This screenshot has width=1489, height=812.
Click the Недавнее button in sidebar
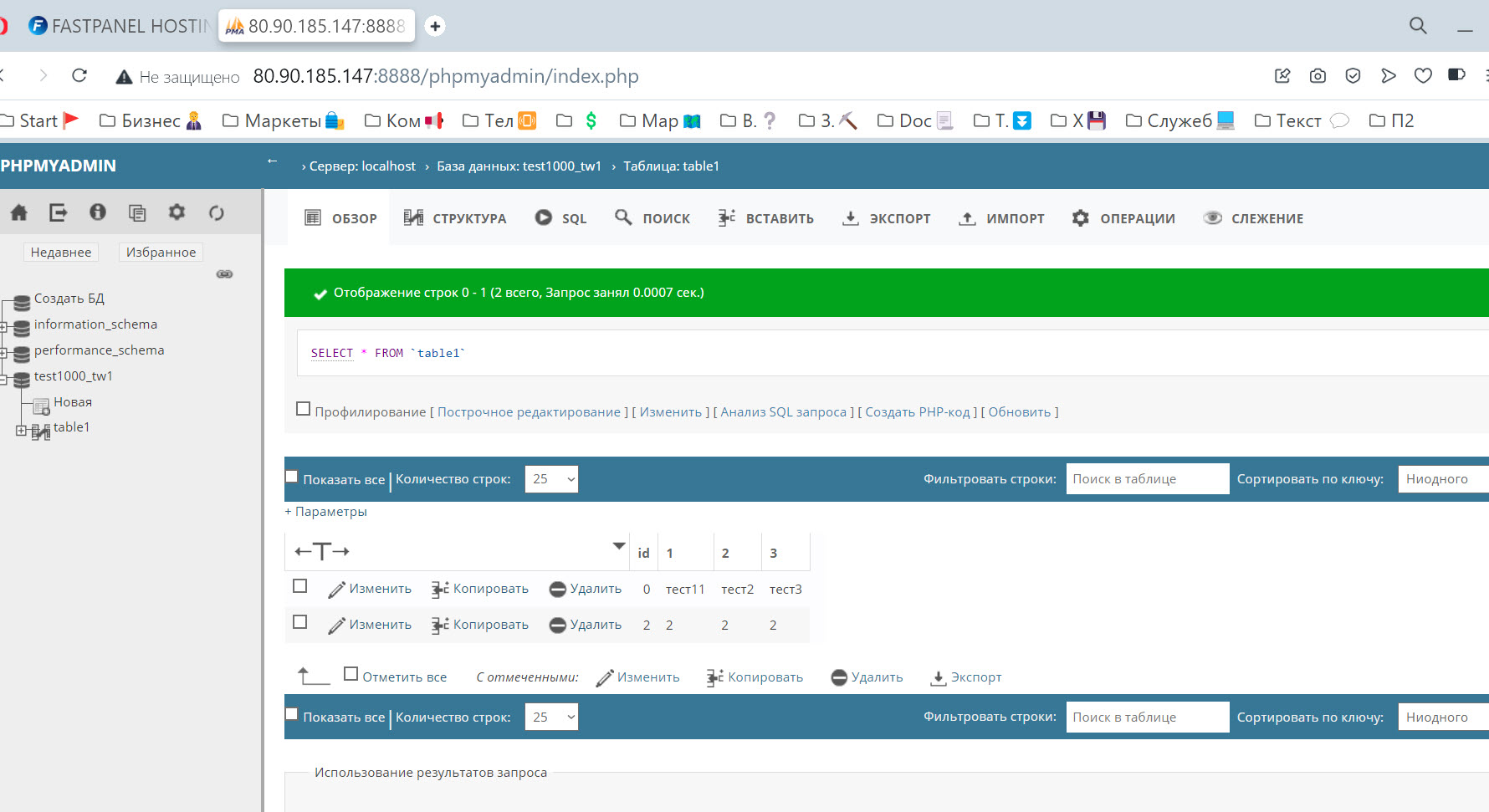coord(61,252)
